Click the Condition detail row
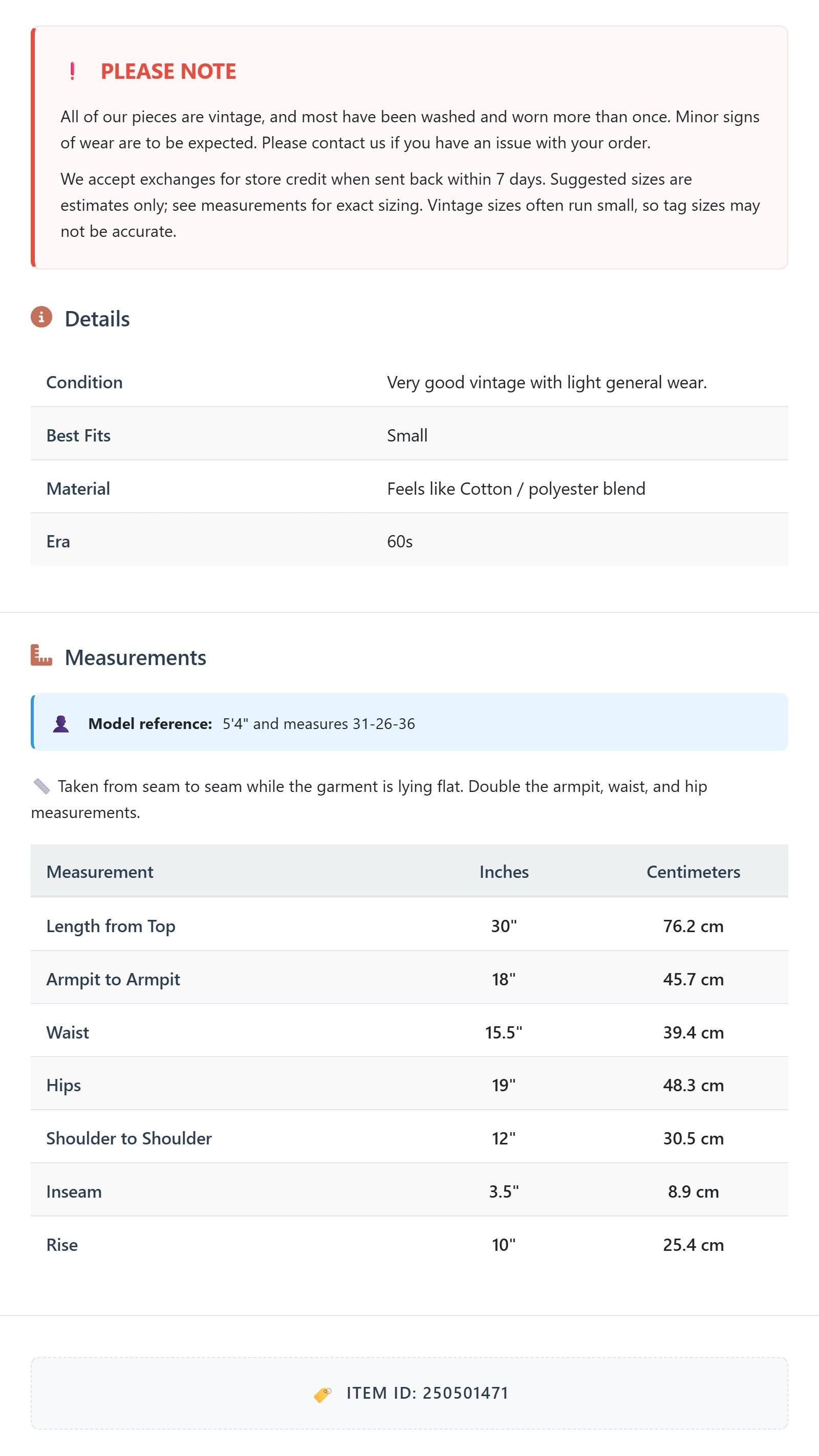 click(x=409, y=382)
